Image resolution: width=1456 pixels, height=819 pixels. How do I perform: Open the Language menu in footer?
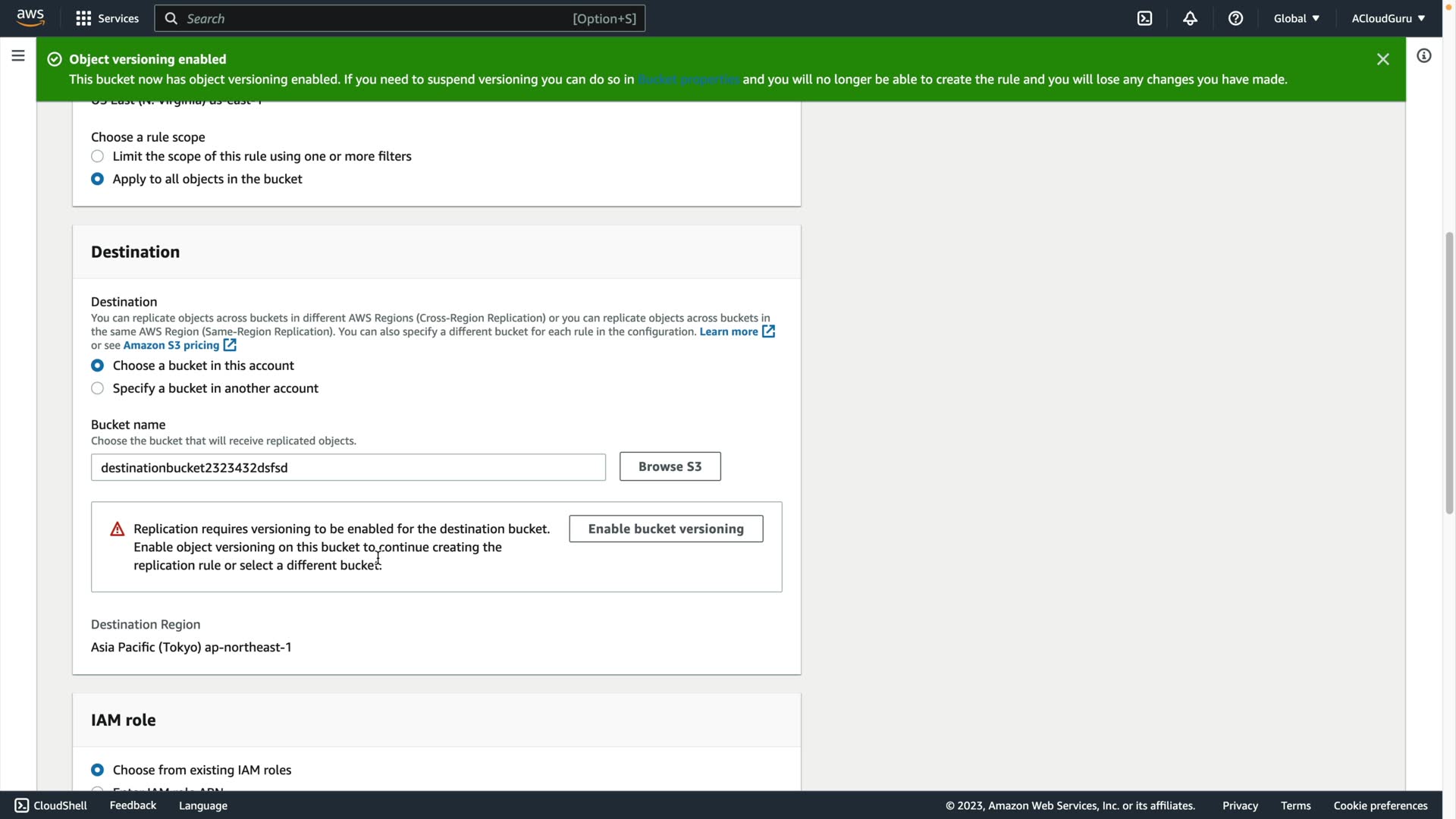(202, 805)
